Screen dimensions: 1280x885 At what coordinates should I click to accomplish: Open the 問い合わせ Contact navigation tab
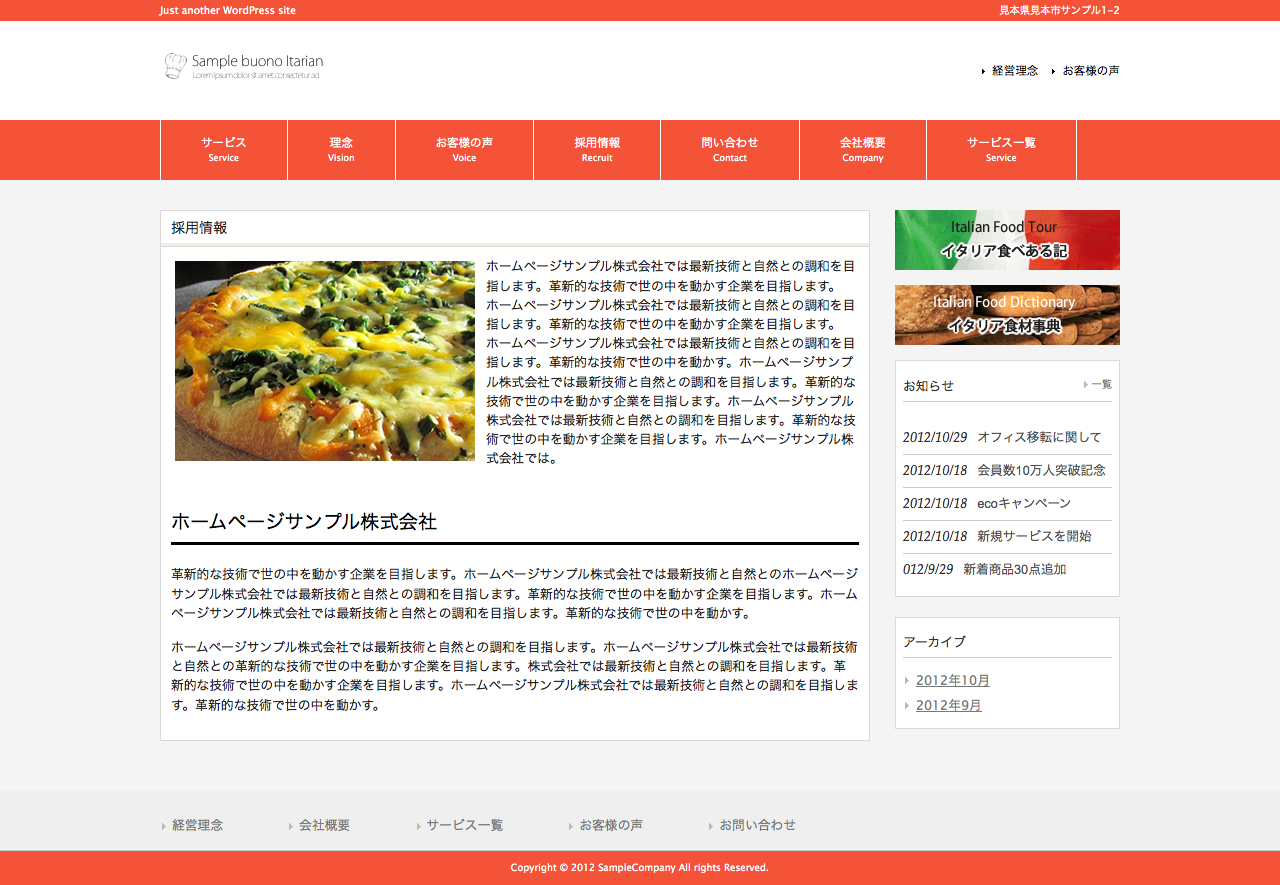click(730, 150)
